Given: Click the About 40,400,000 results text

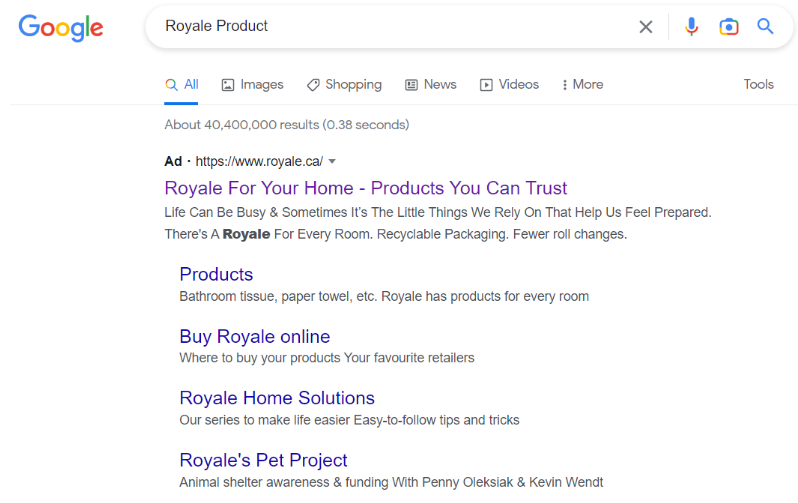Looking at the screenshot, I should coord(287,125).
